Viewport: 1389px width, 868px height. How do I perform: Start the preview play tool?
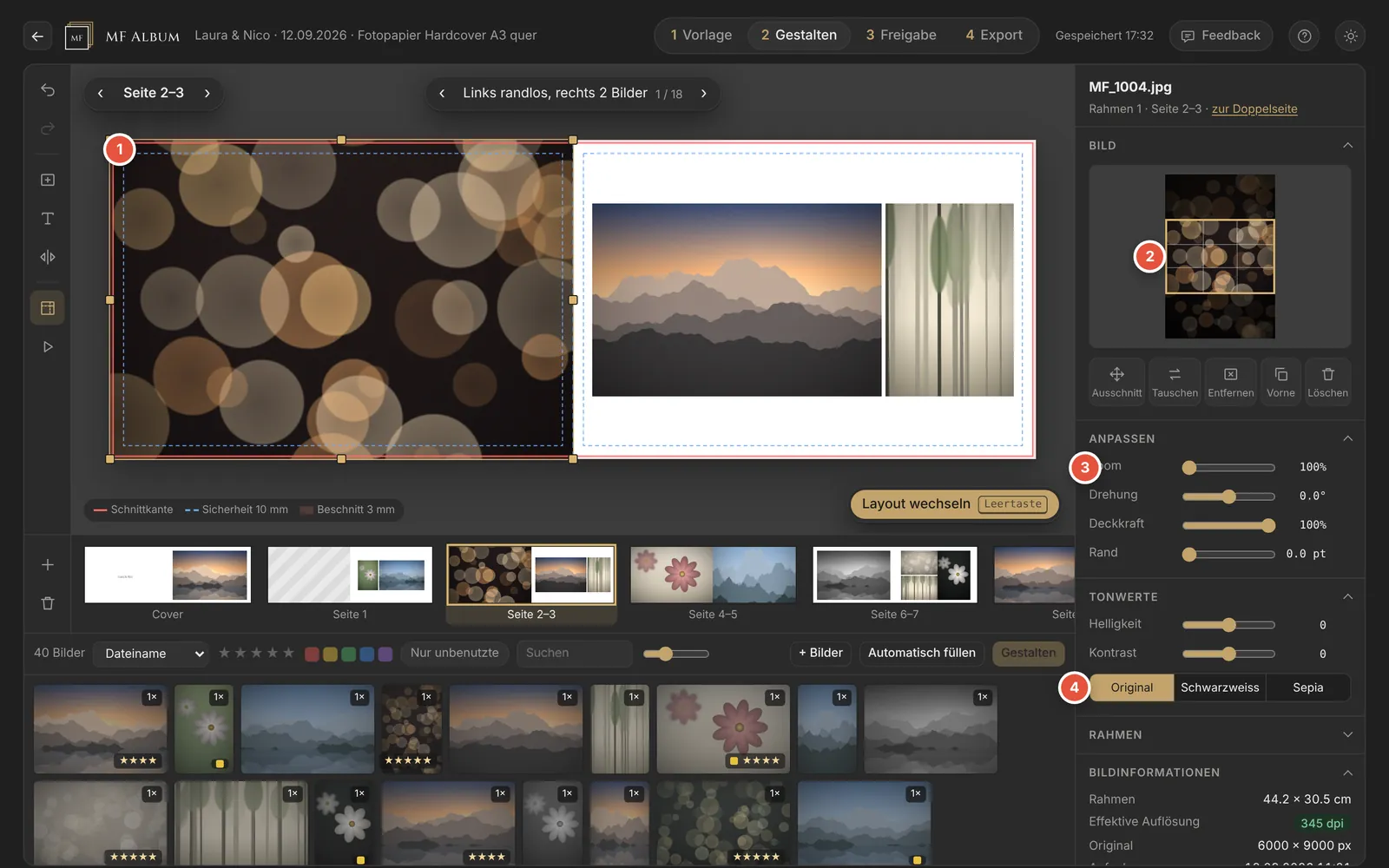pos(48,347)
